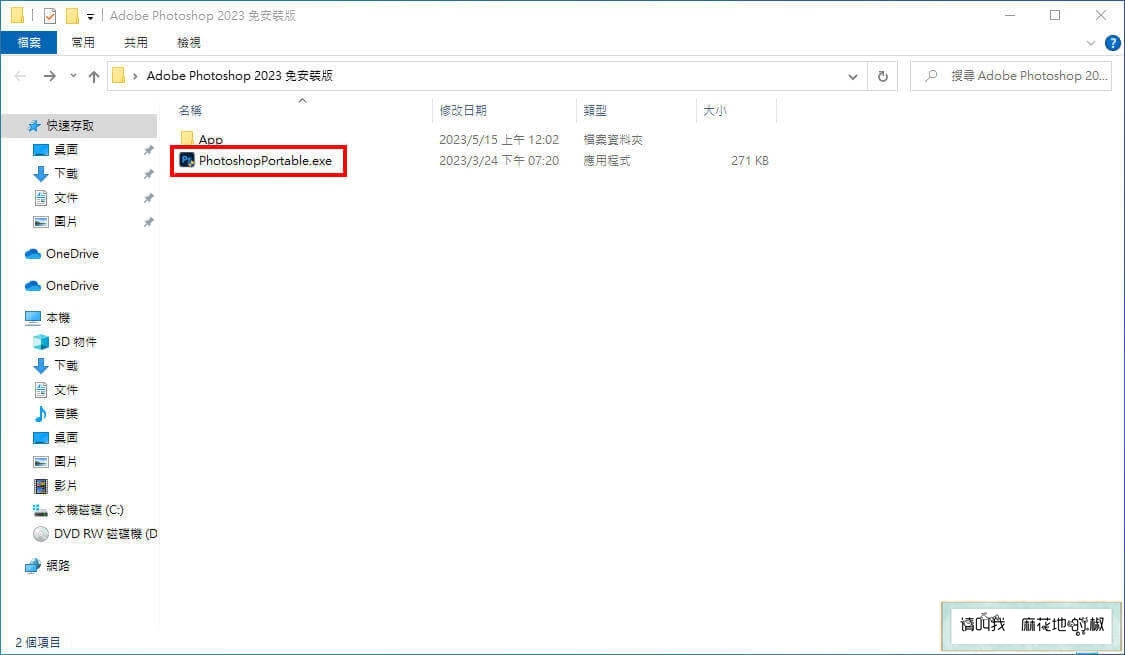This screenshot has height=655, width=1125.
Task: Click the PhotoshopPortable.exe file name
Action: click(x=265, y=161)
